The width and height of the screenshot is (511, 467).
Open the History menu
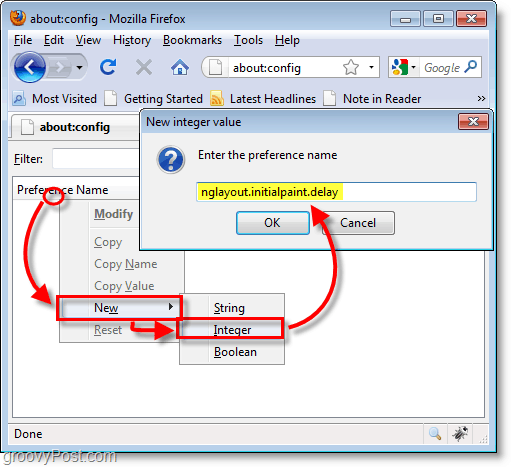coord(132,40)
